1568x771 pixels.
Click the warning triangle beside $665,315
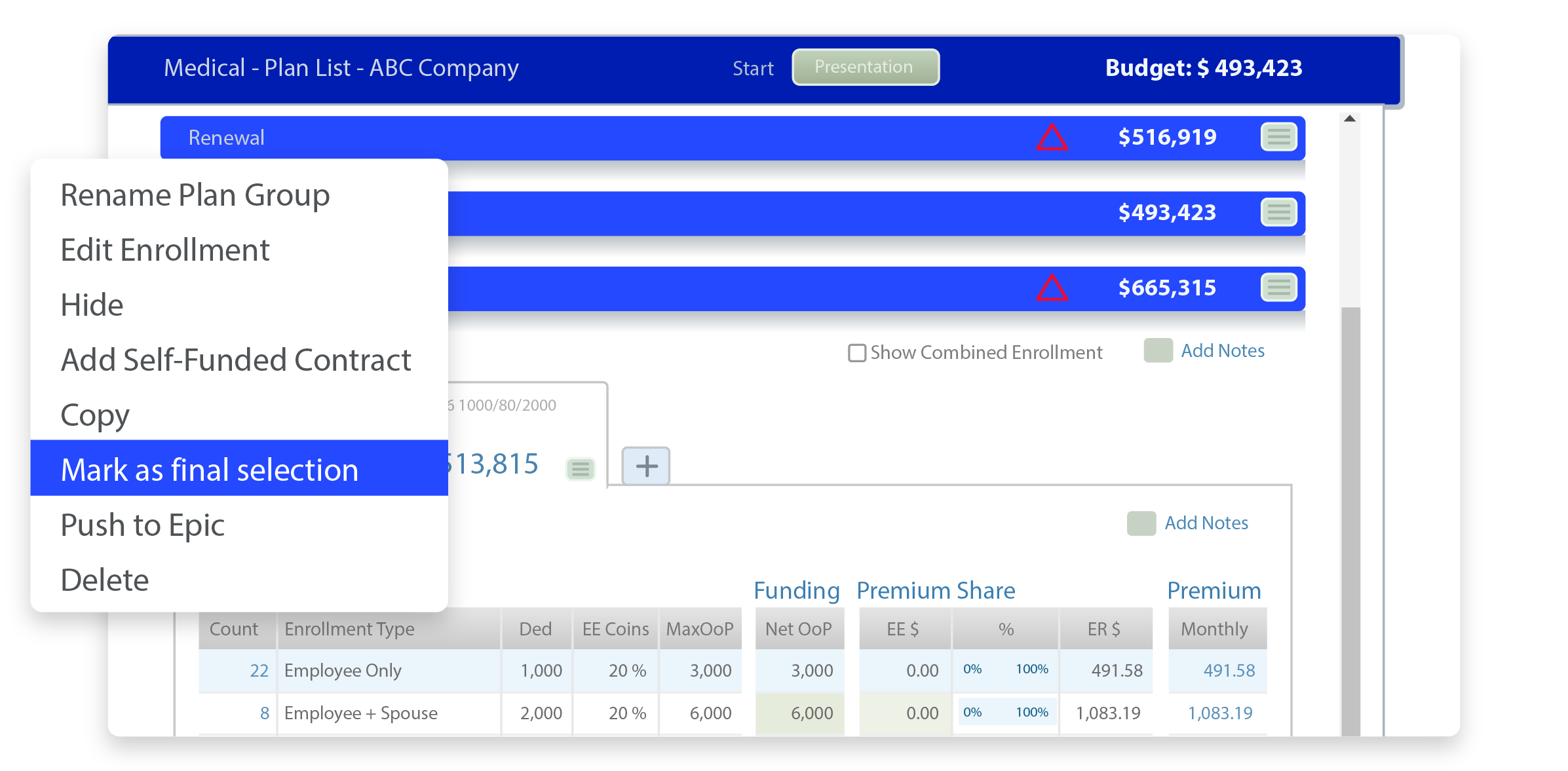click(1052, 288)
